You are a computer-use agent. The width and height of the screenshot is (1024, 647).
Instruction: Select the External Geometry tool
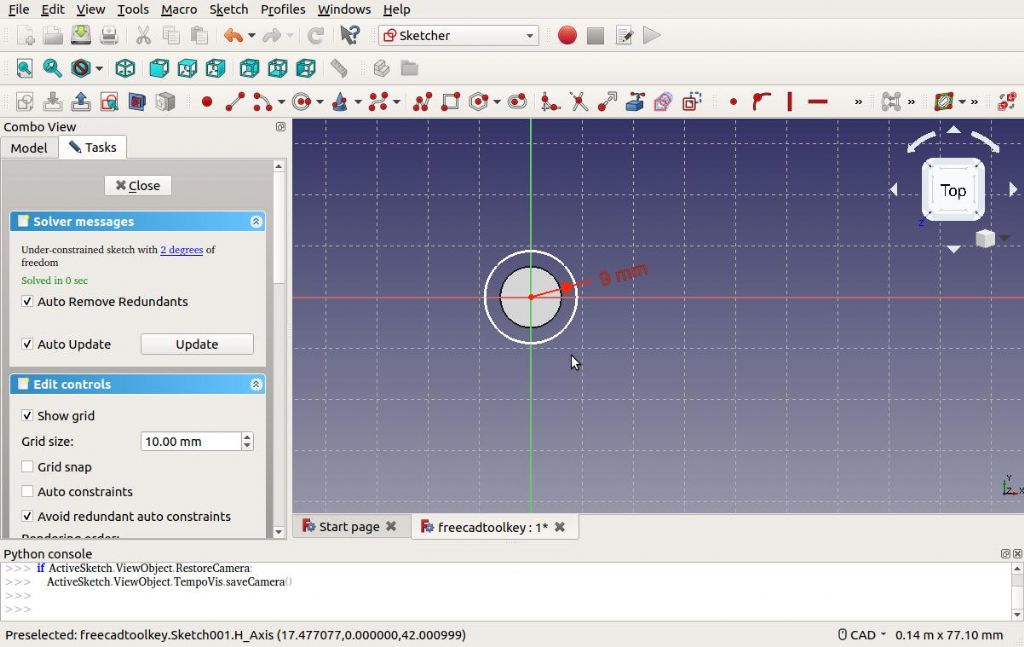coord(635,102)
